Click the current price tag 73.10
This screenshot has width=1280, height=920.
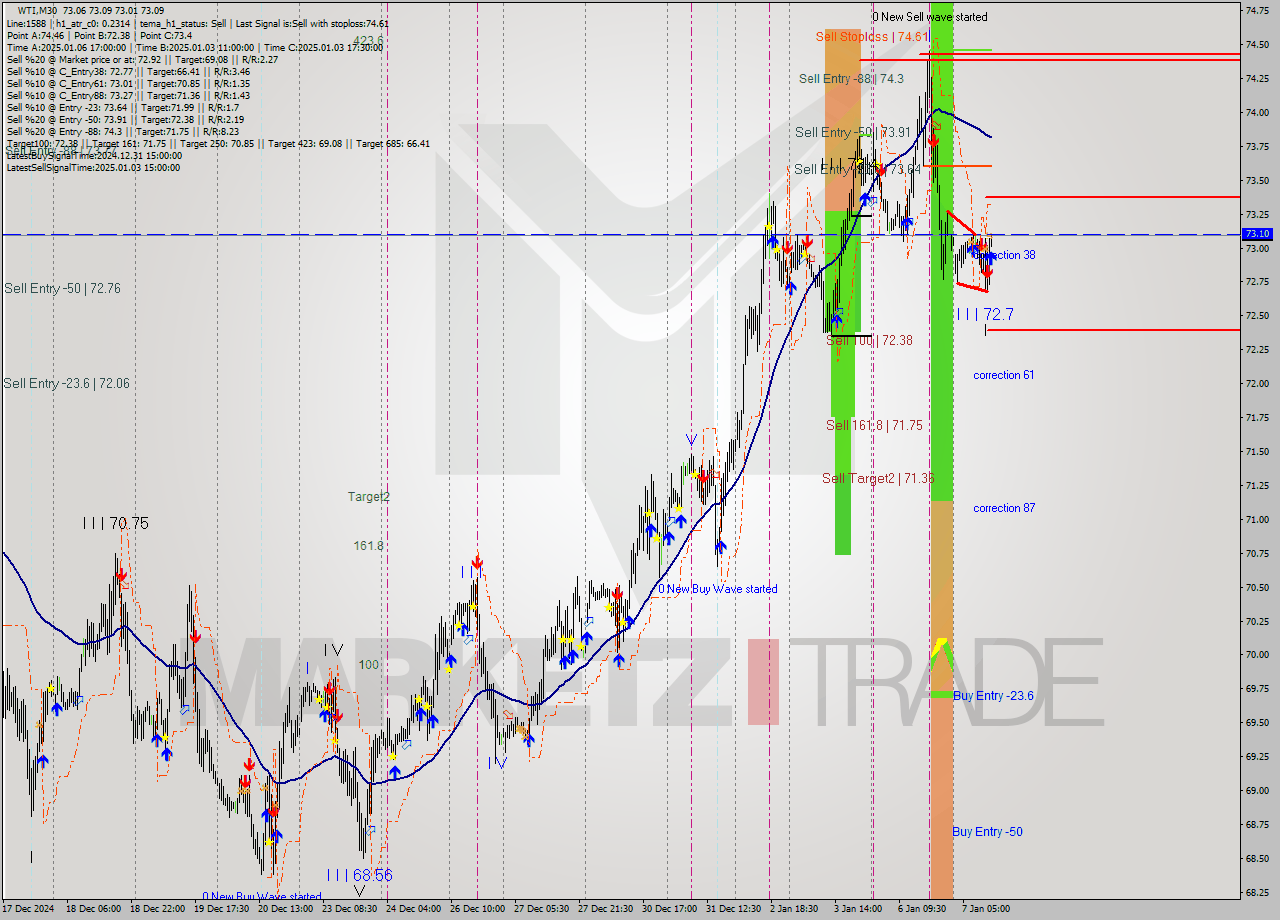click(x=1257, y=234)
